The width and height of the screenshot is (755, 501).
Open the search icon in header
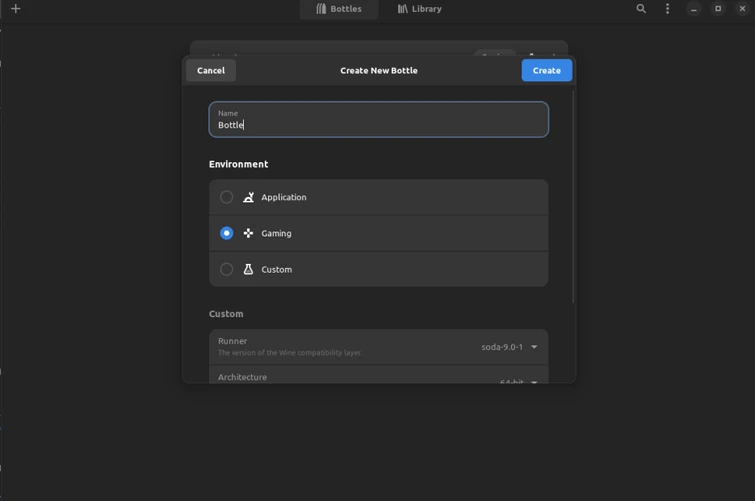coord(641,9)
